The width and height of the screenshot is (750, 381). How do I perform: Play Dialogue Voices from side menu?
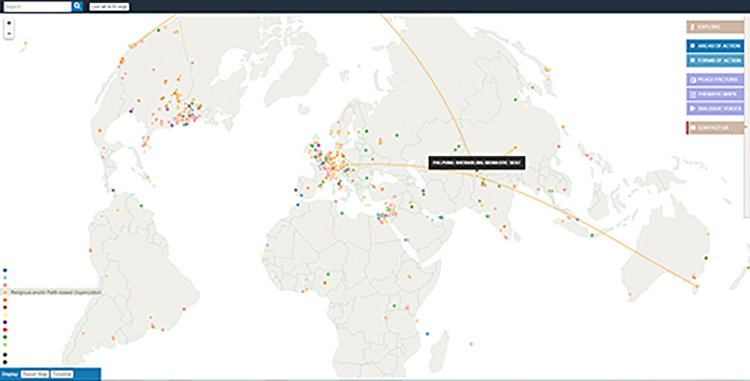(715, 109)
